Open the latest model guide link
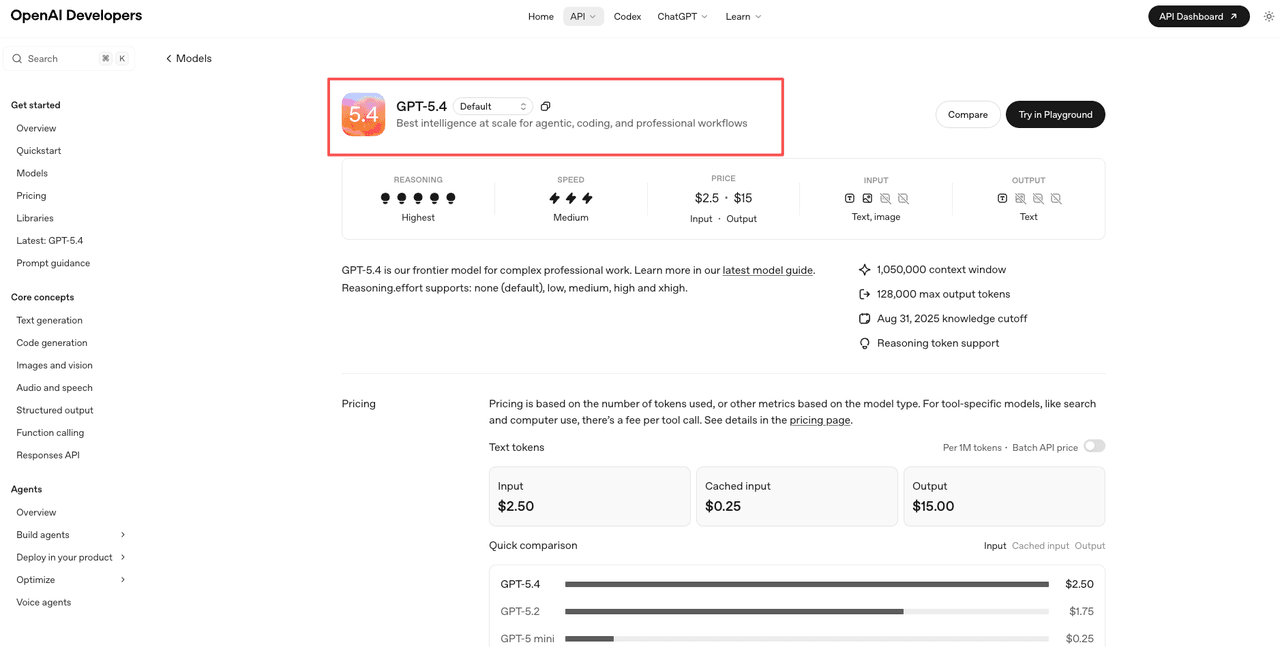The height and width of the screenshot is (647, 1280). click(767, 269)
